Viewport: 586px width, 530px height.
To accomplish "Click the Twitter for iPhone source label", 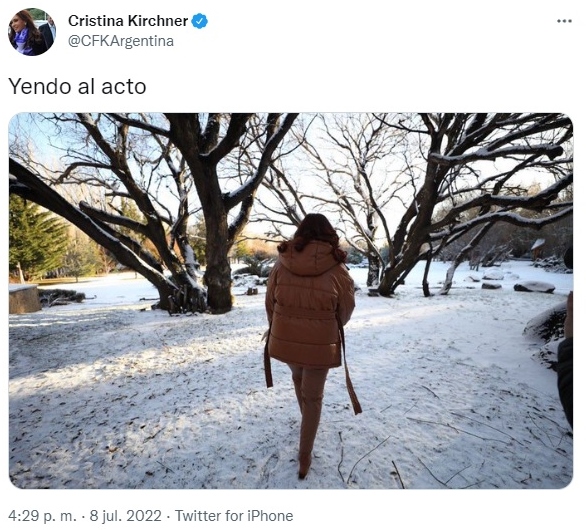I will (234, 516).
